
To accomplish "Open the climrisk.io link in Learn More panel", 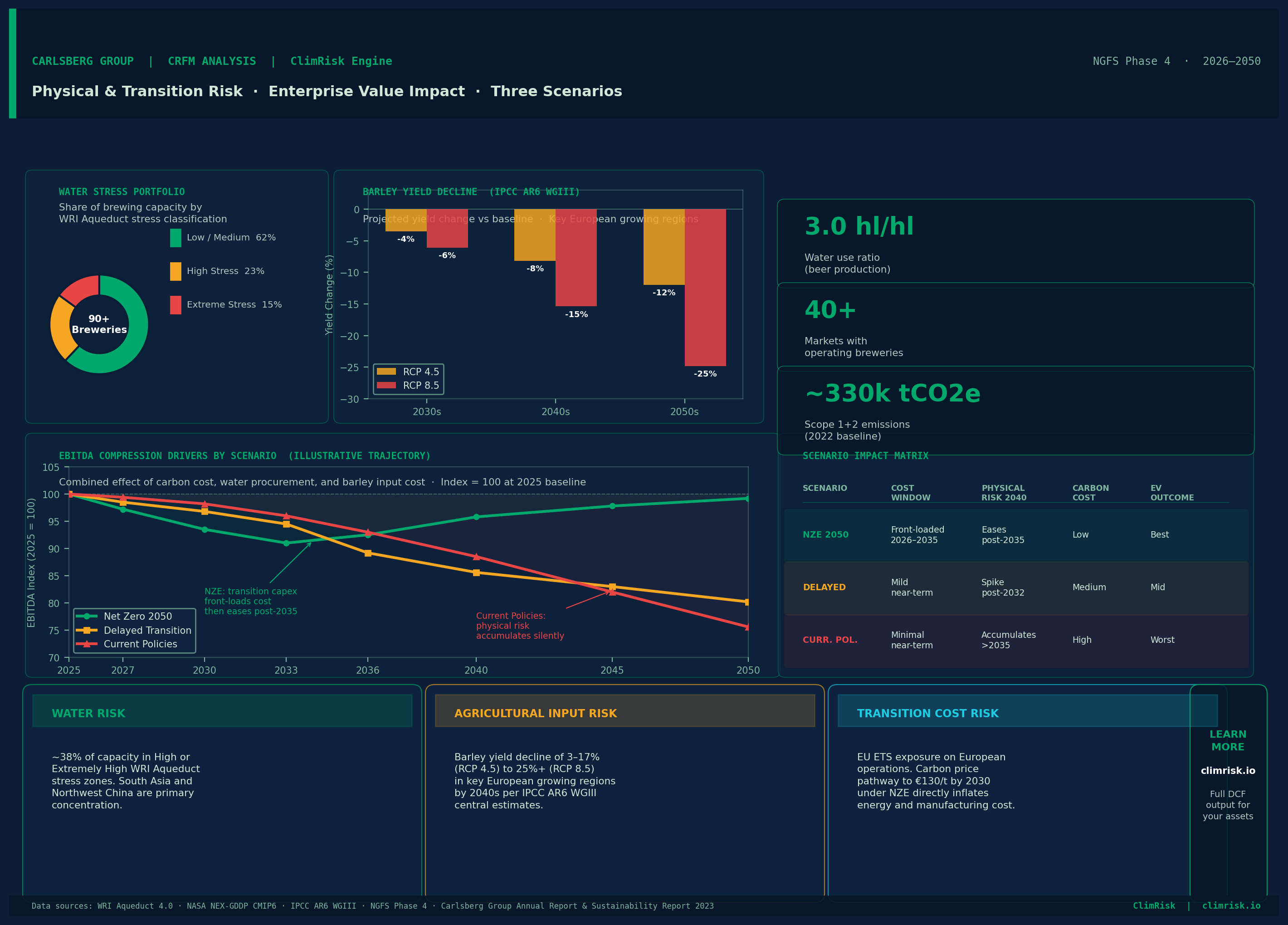I will pos(1227,771).
